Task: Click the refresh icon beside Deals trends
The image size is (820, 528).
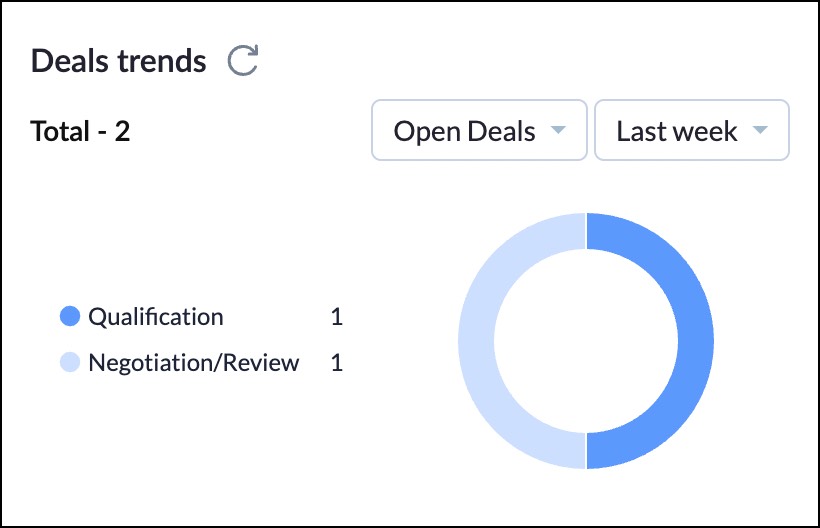Action: pos(243,61)
